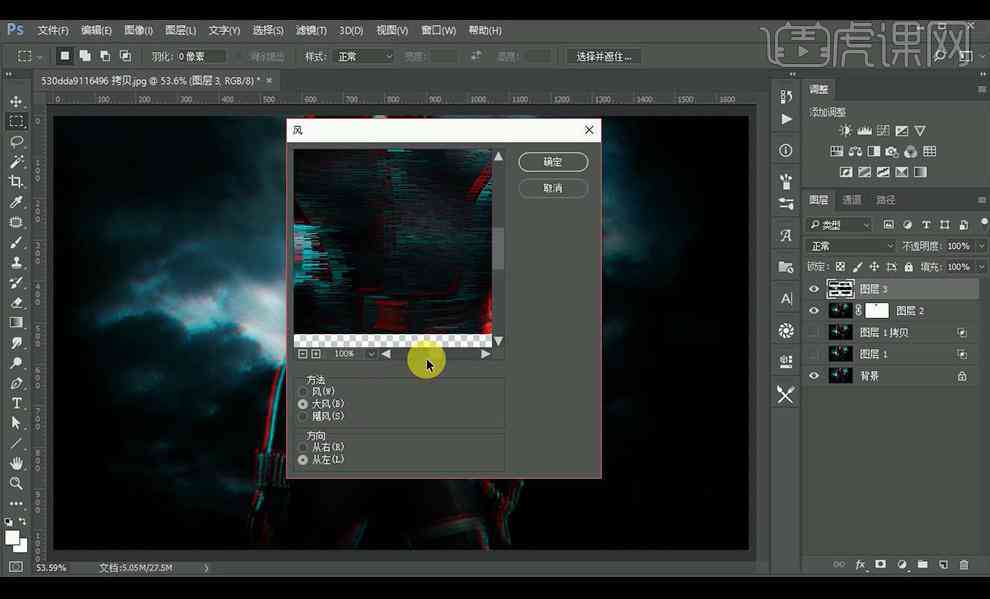The width and height of the screenshot is (990, 599).
Task: Click the background color swatch
Action: pos(20,545)
